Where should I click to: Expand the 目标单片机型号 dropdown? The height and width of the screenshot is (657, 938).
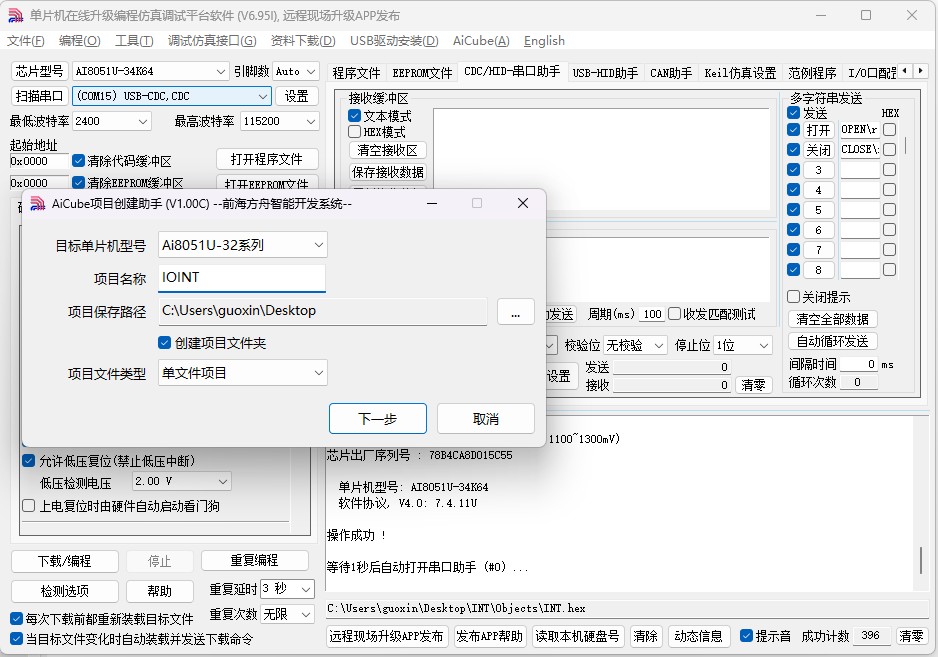[242, 245]
